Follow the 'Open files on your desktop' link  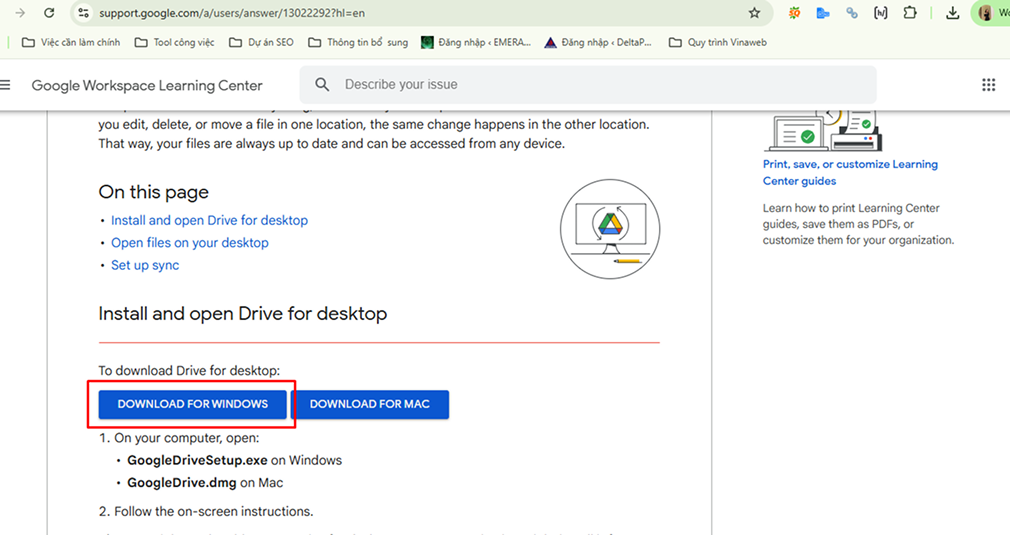point(189,243)
